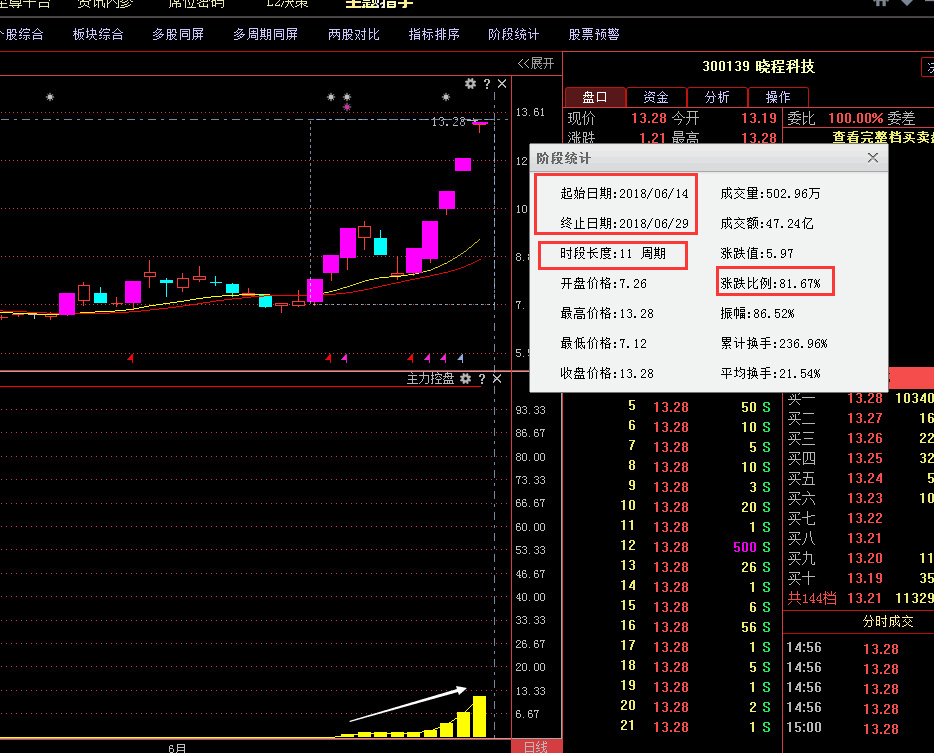934x753 pixels.
Task: Click the 分时成交 section header
Action: [888, 621]
